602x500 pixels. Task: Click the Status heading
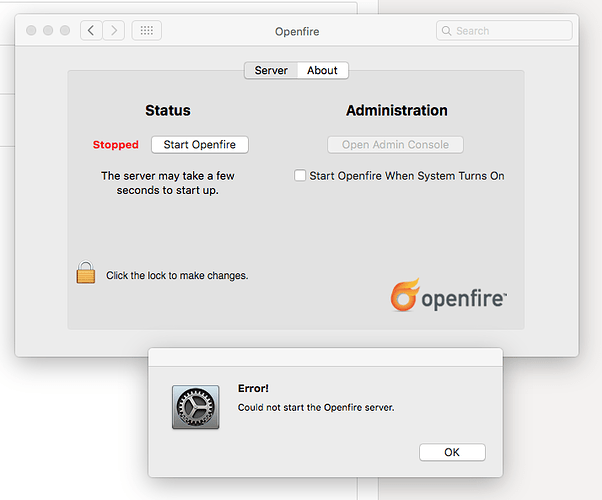coord(168,111)
